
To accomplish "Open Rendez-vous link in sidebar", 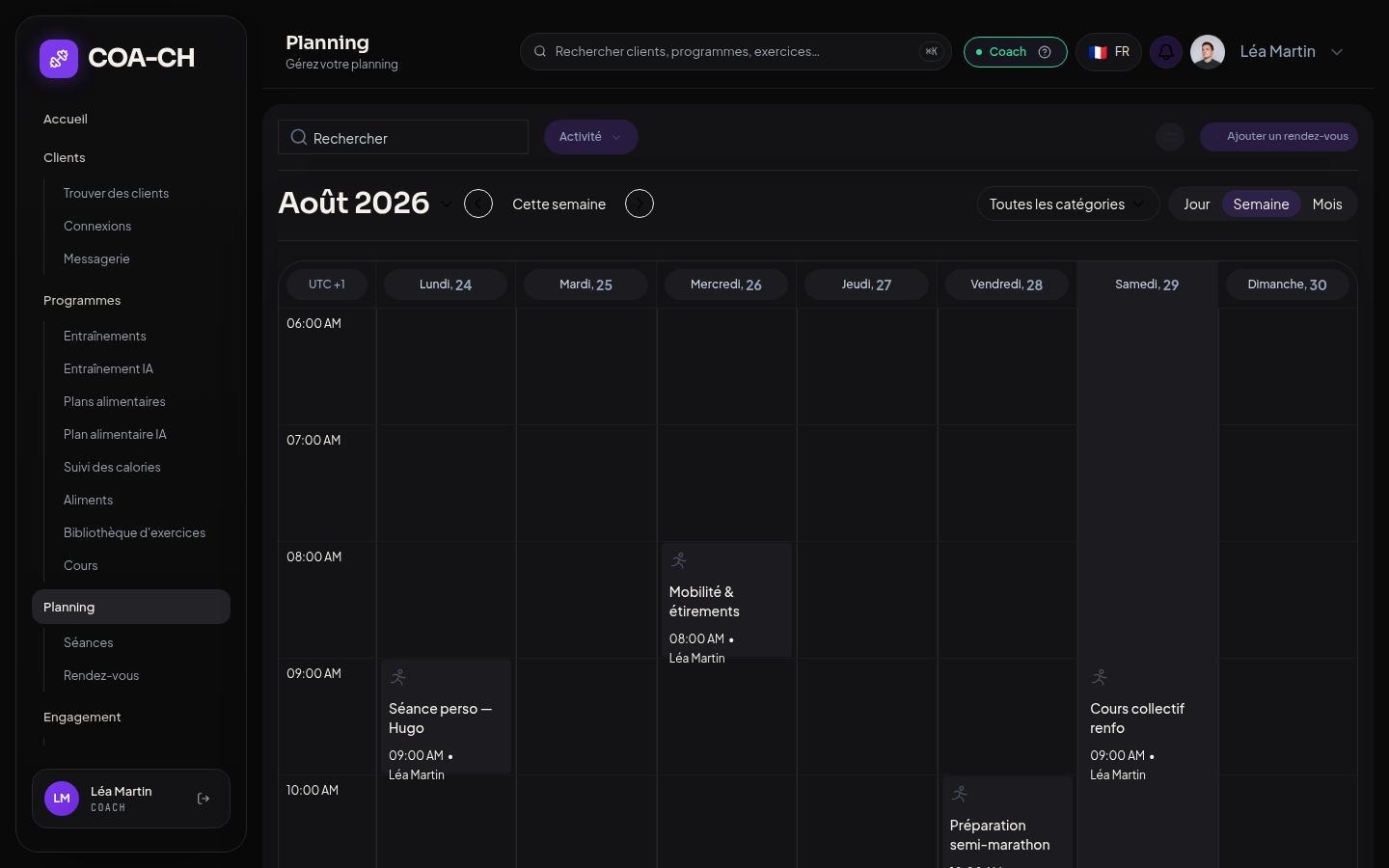I will click(101, 676).
